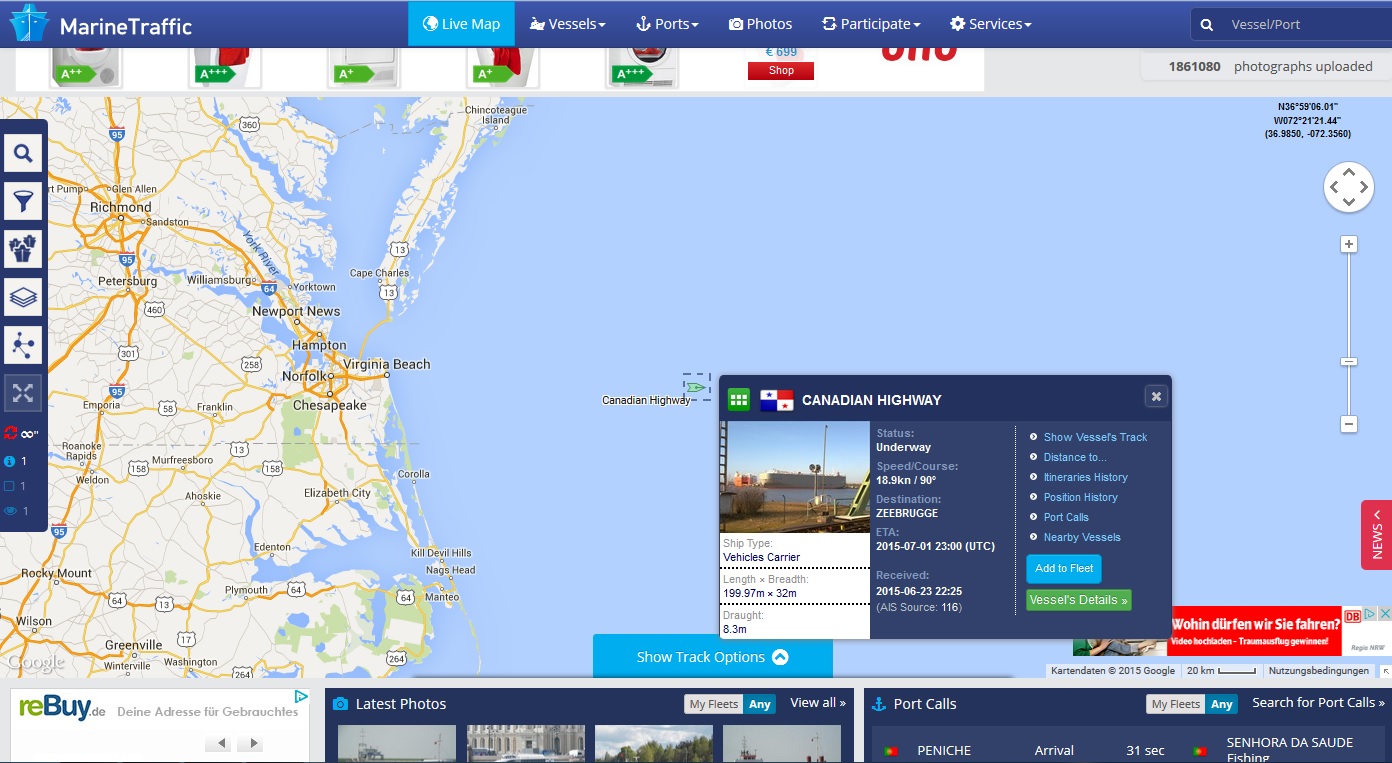The height and width of the screenshot is (763, 1392).
Task: Open Ports dropdown menu
Action: click(667, 24)
